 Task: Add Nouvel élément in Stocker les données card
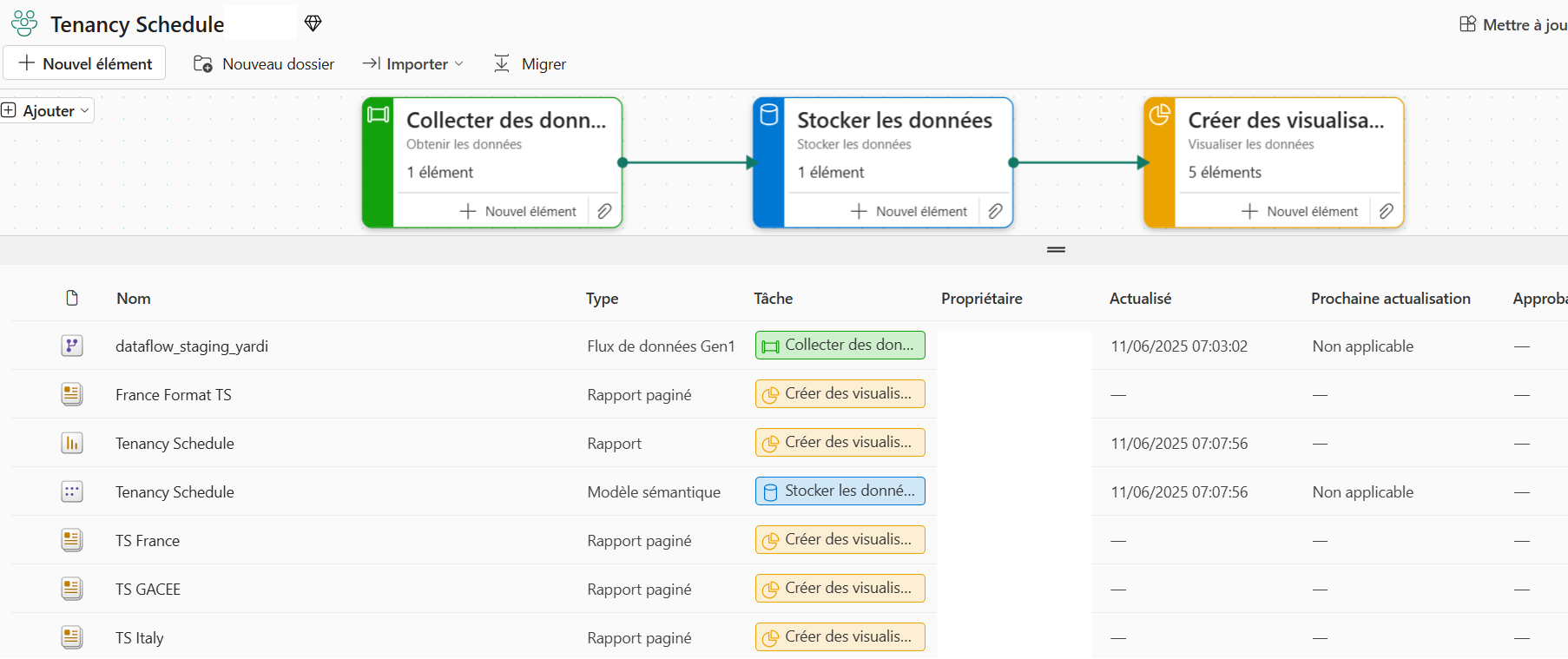click(x=909, y=211)
